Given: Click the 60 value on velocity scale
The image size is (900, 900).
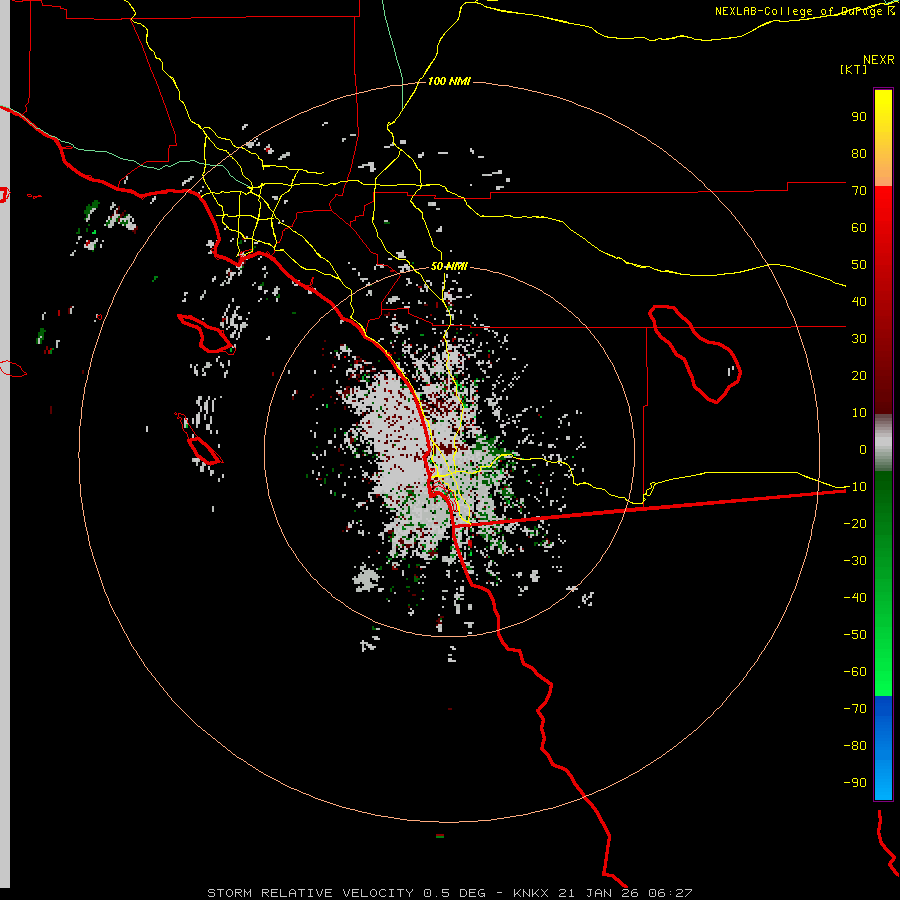Looking at the screenshot, I should [x=859, y=228].
